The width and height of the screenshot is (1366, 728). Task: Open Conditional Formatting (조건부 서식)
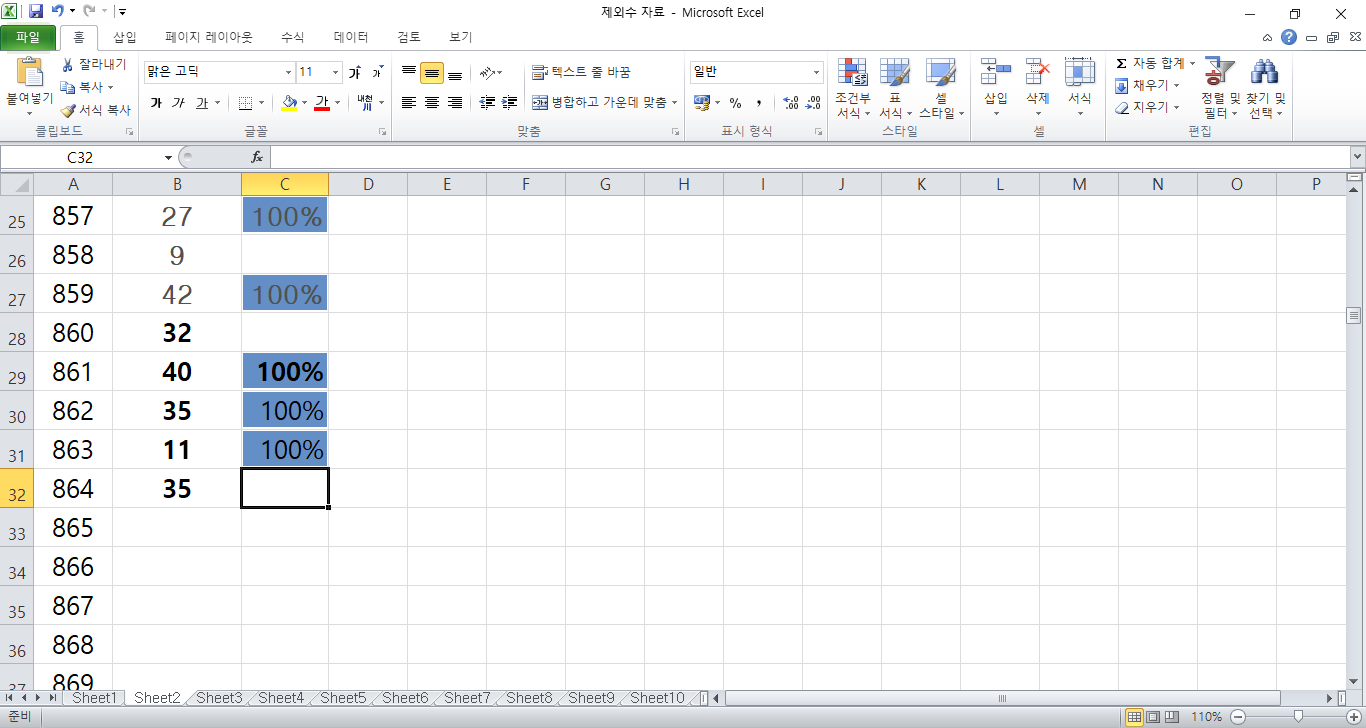click(853, 73)
